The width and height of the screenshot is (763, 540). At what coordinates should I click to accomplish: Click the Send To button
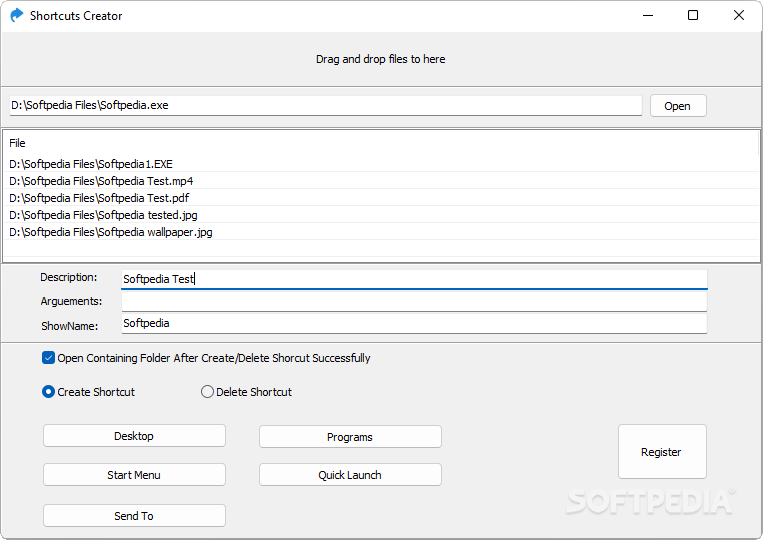[134, 516]
